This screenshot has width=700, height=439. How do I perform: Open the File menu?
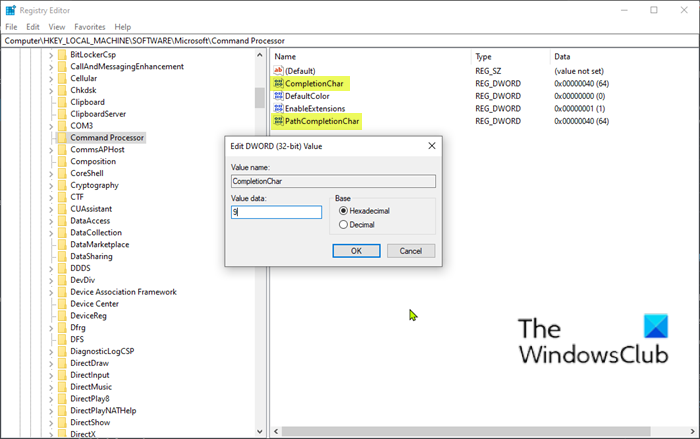coord(11,27)
